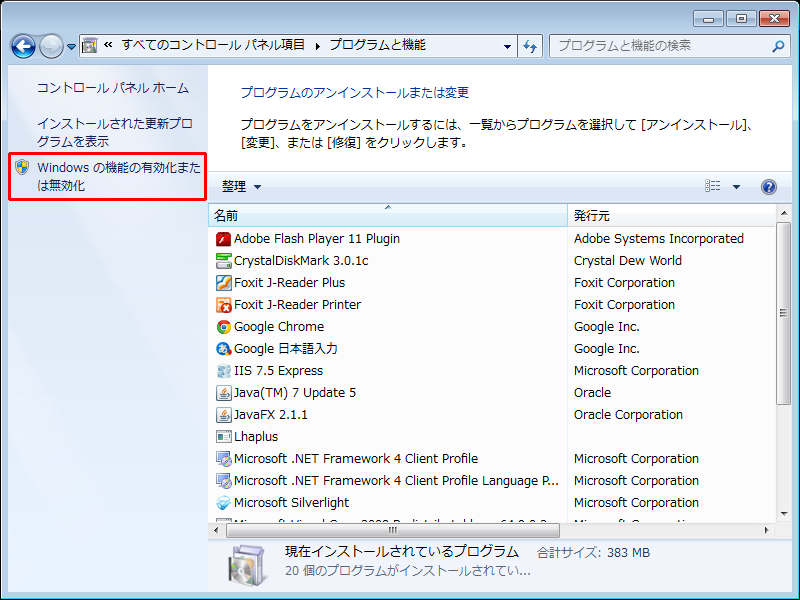Open the recent pages dropdown arrow
800x600 pixels.
(x=71, y=47)
